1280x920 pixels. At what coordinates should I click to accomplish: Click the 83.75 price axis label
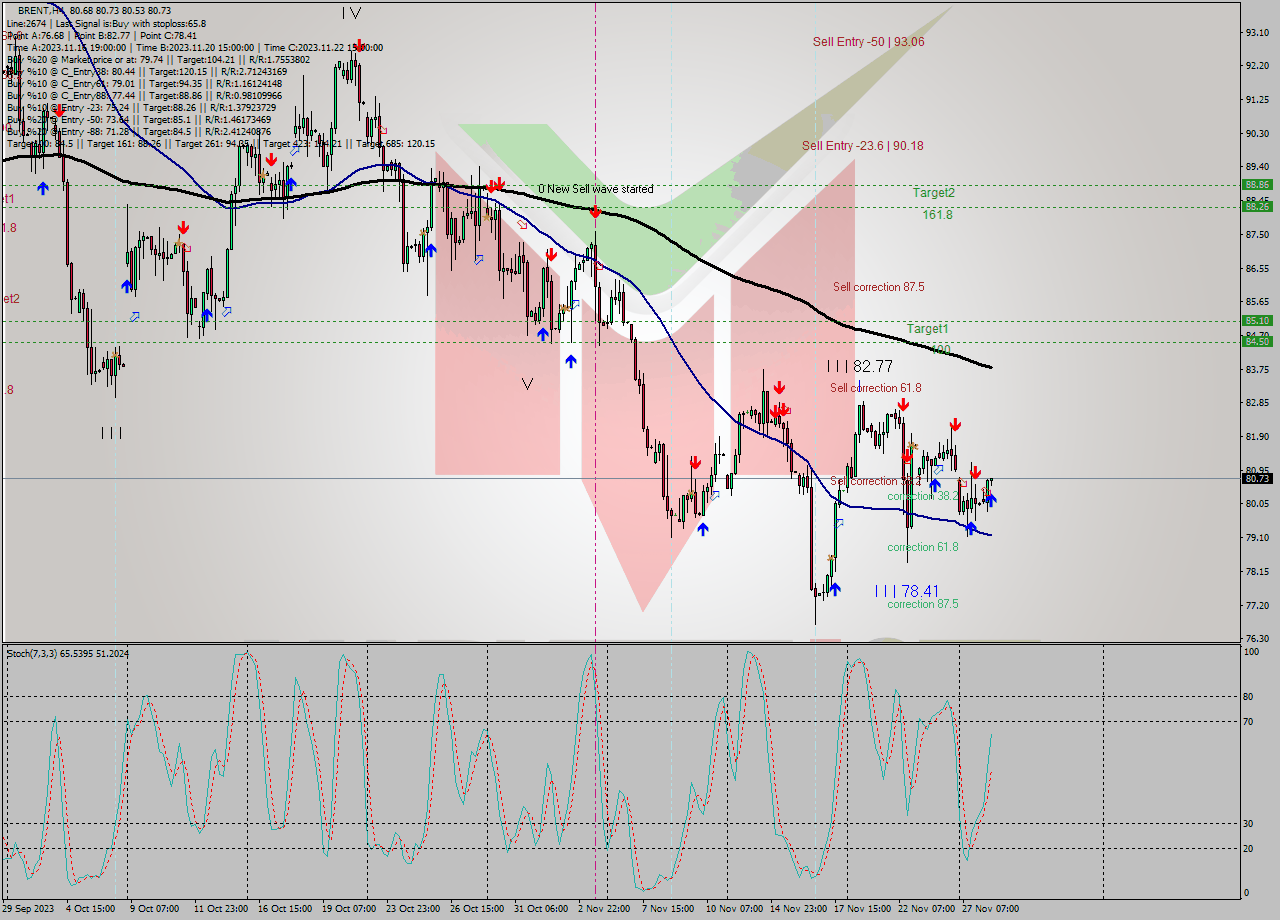tap(1257, 370)
